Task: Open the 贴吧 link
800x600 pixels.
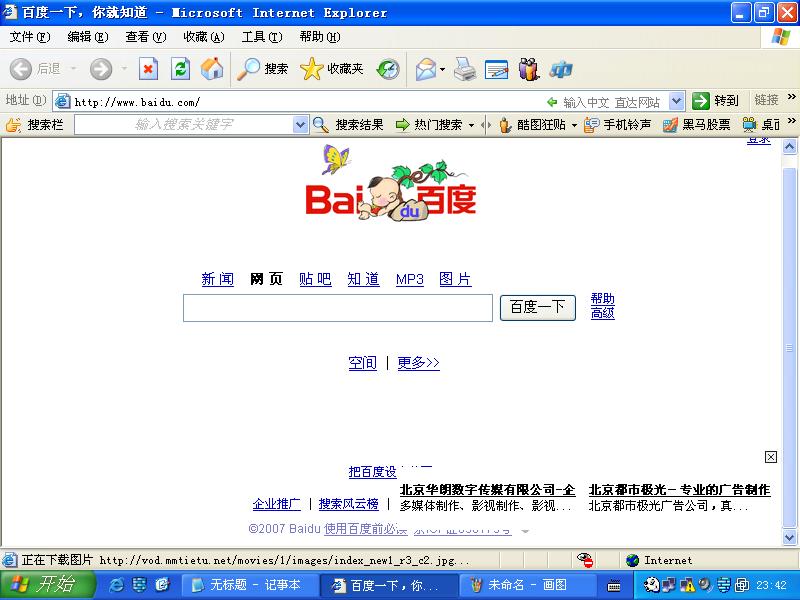Action: click(x=315, y=279)
